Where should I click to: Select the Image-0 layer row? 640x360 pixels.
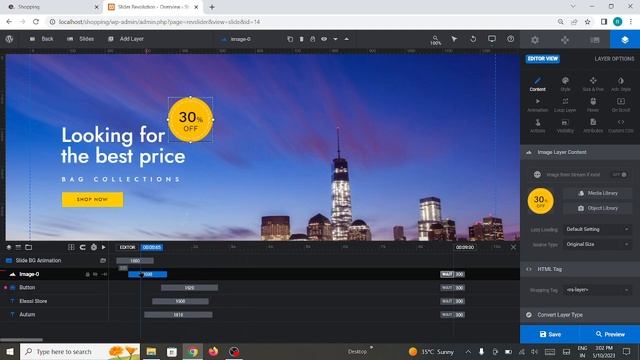click(x=54, y=274)
